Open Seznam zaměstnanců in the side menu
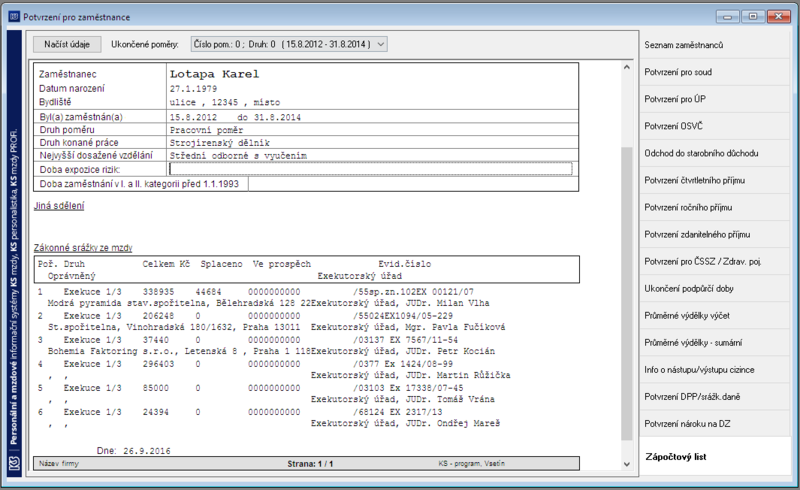Viewport: 800px width, 490px height. click(714, 45)
